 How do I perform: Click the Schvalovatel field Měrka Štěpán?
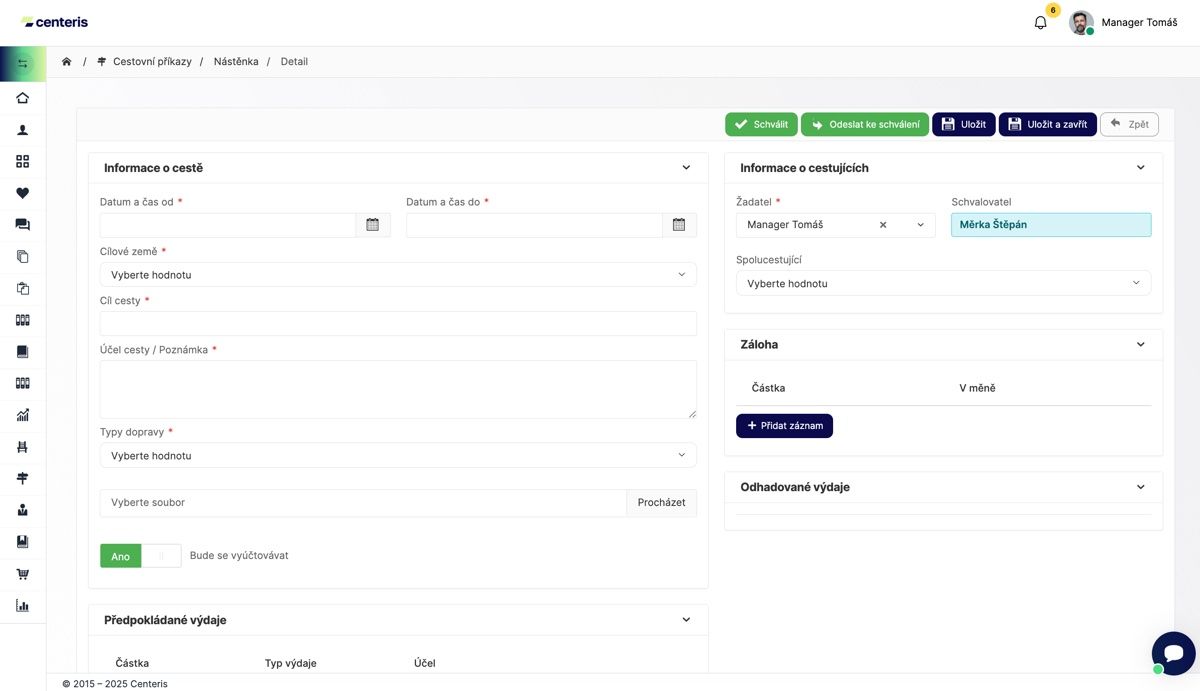pyautogui.click(x=1051, y=225)
